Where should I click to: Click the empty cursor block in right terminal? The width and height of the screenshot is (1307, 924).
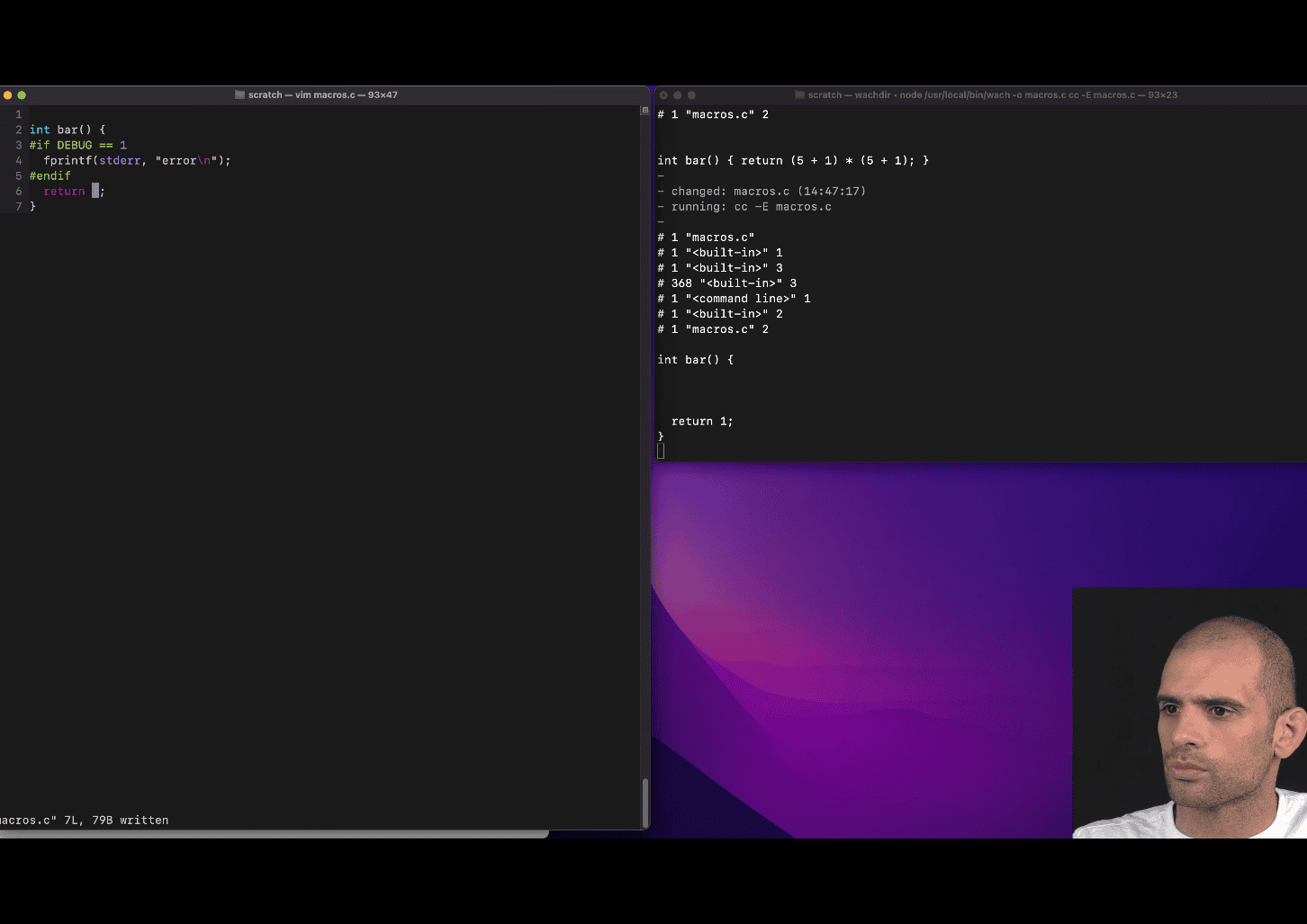(661, 451)
